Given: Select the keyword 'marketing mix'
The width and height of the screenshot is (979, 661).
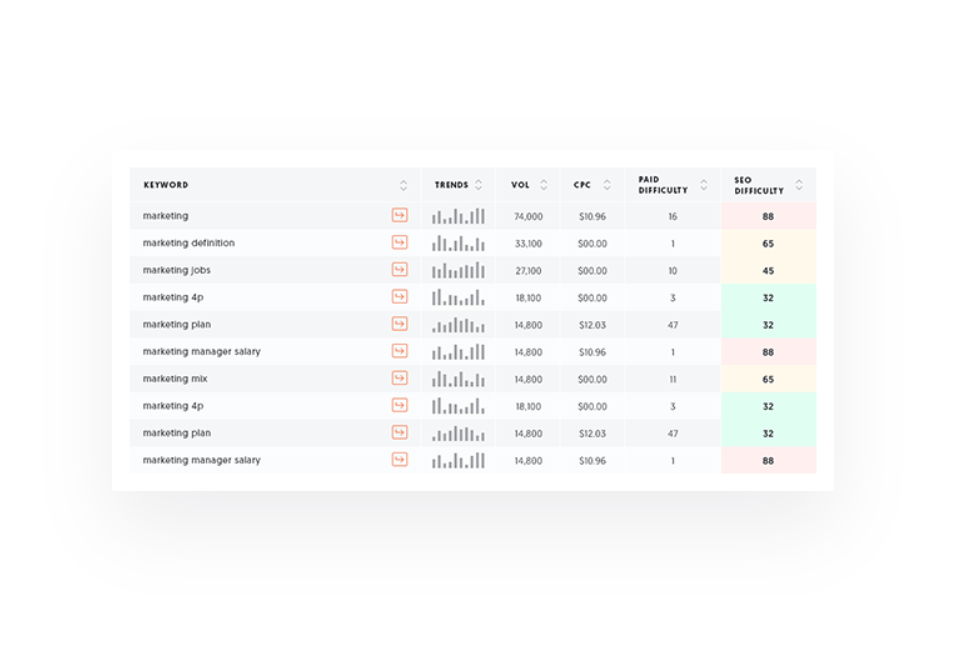Looking at the screenshot, I should (x=175, y=379).
